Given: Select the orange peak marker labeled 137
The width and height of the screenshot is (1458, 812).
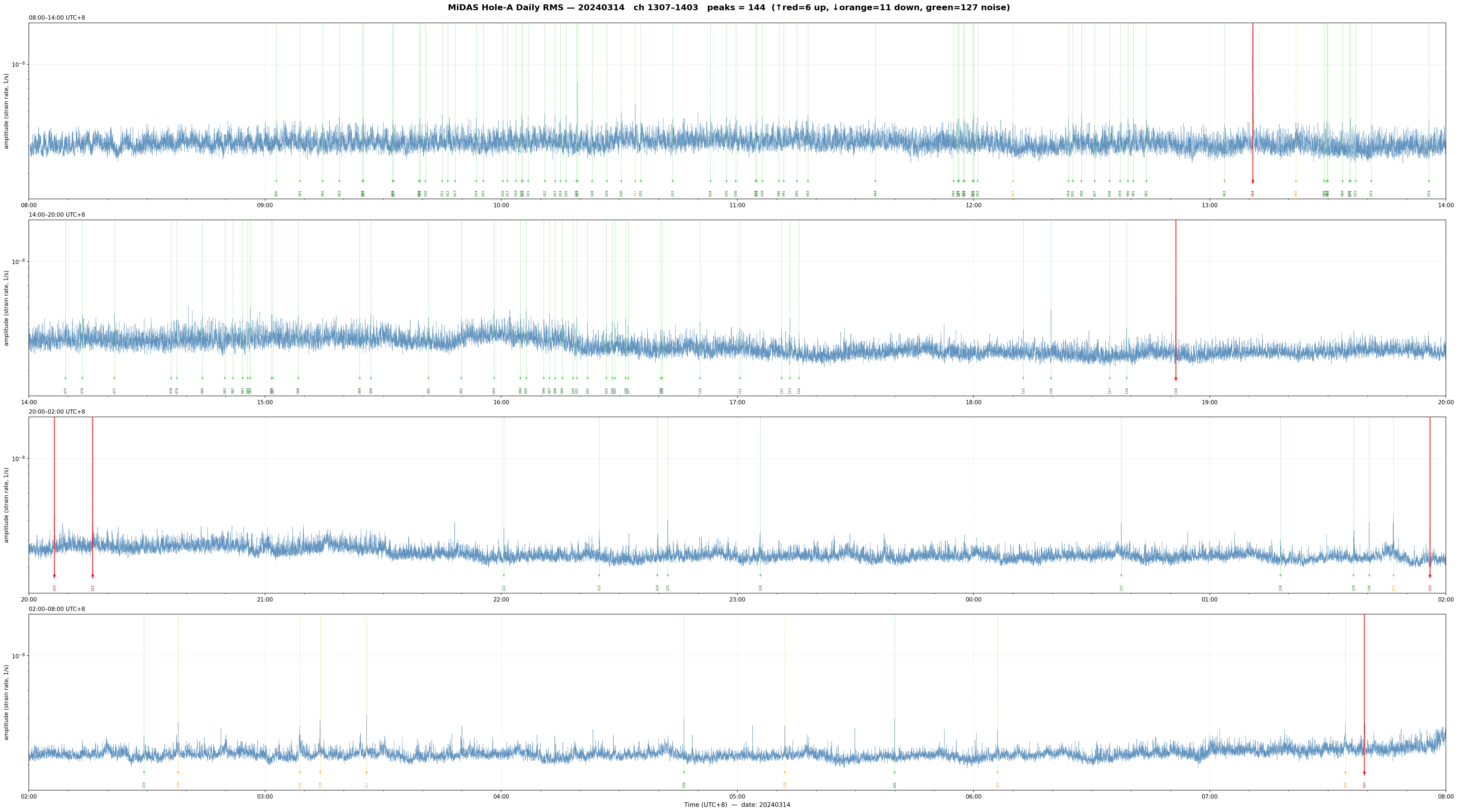Looking at the screenshot, I should coord(366,772).
